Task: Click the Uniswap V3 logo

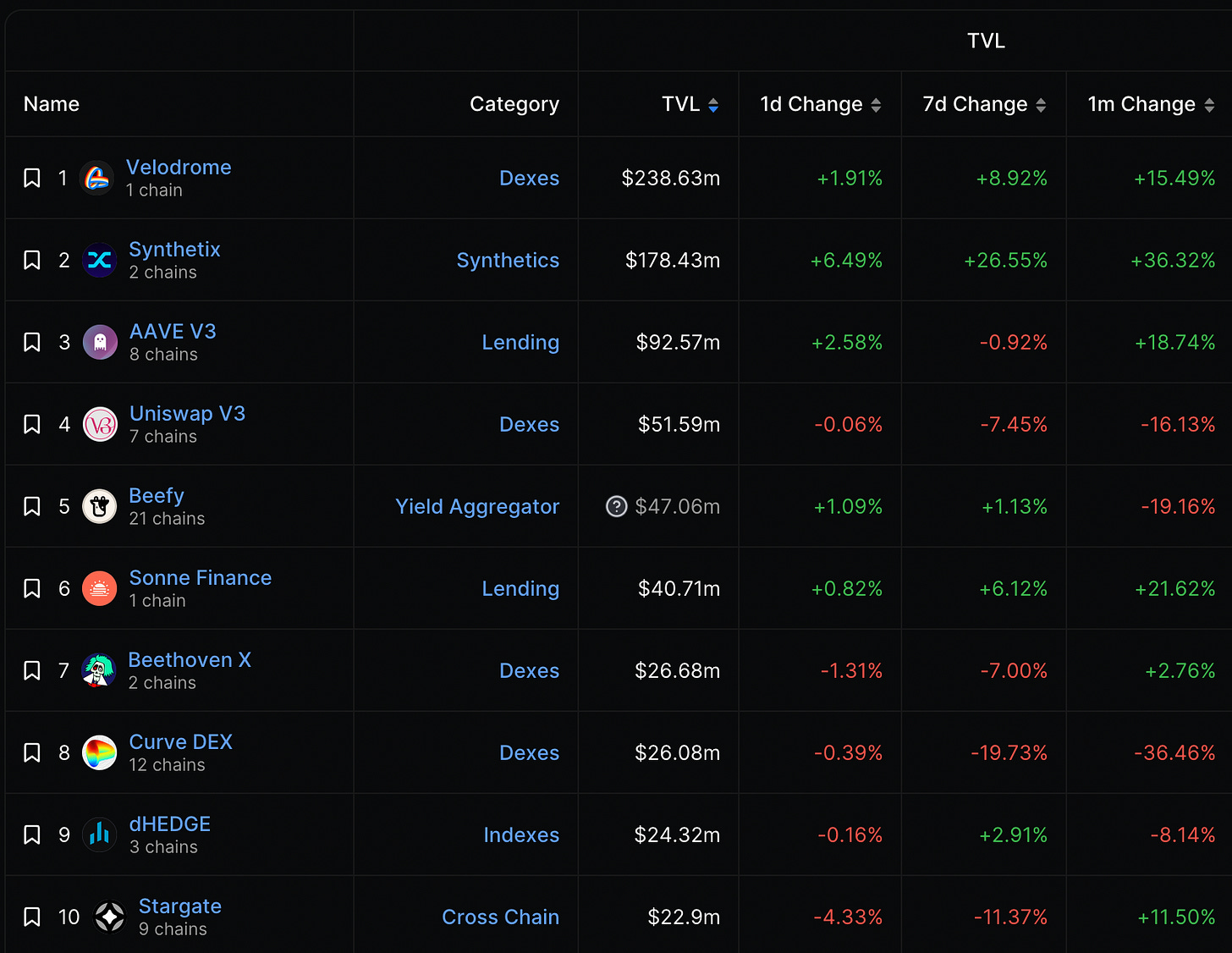Action: tap(100, 424)
